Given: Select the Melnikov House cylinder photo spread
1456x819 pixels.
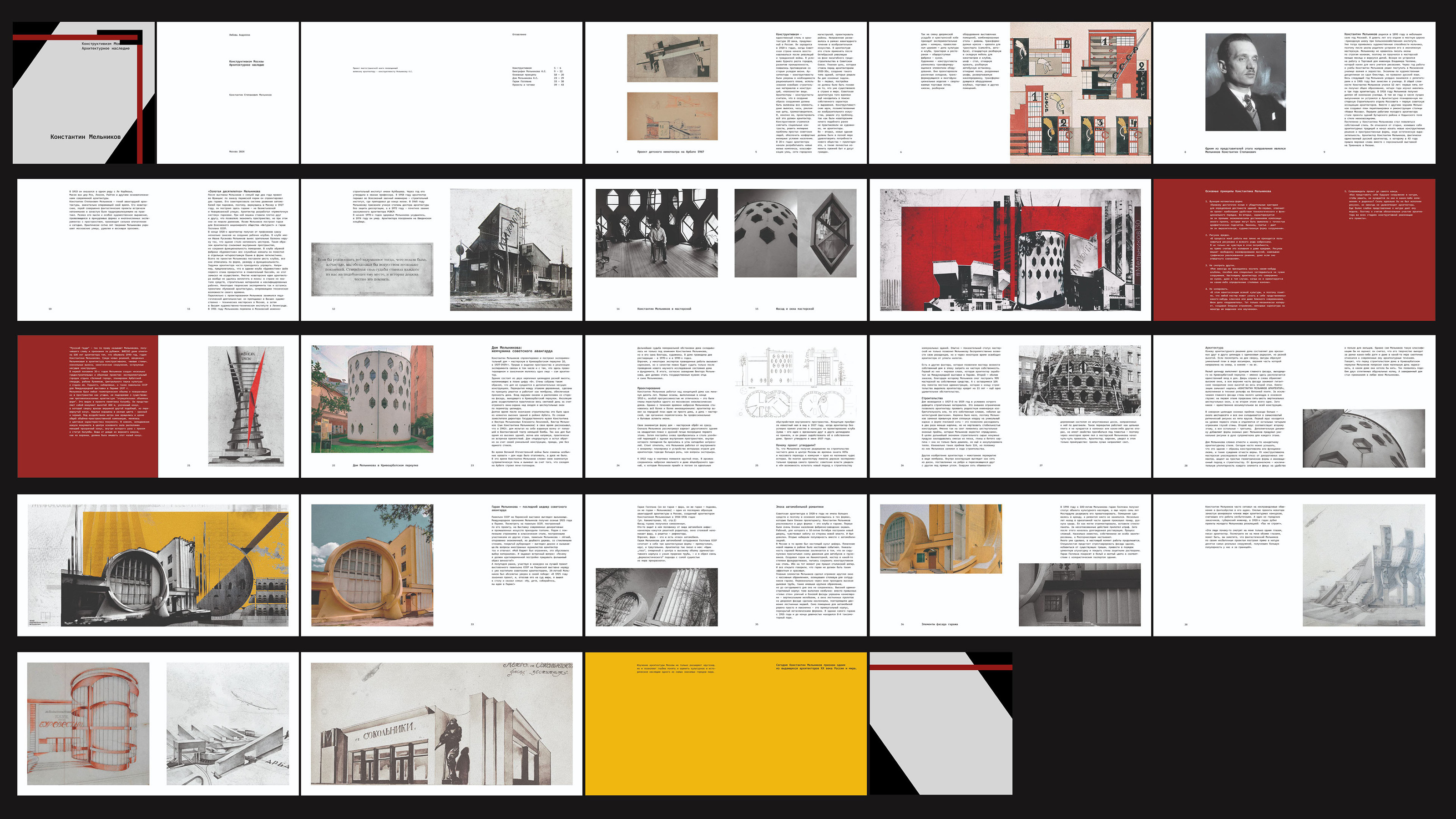Looking at the screenshot, I should (x=373, y=399).
